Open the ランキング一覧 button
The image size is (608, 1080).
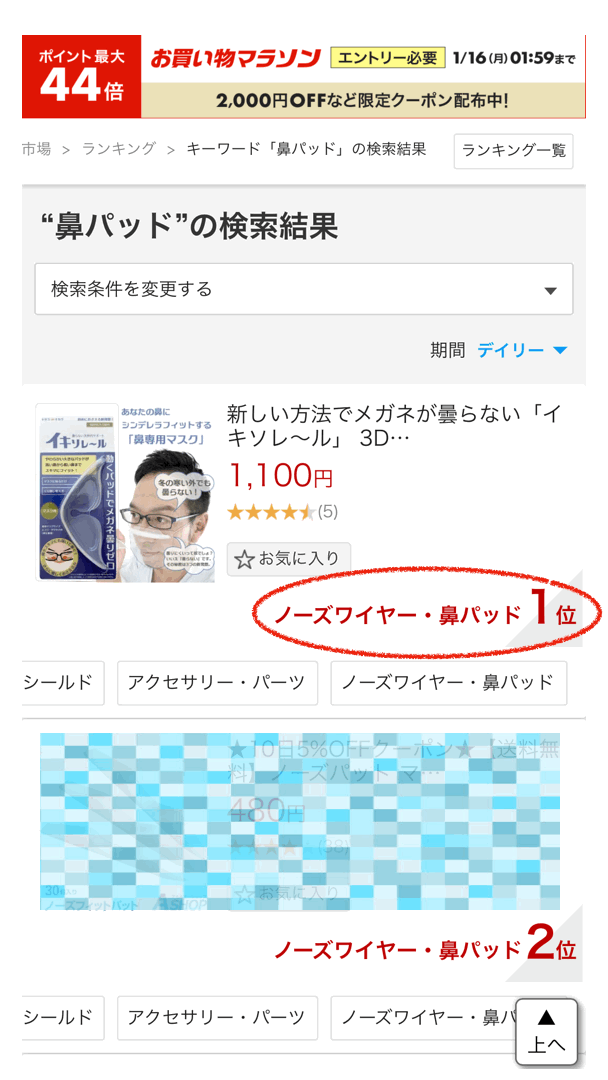click(x=514, y=151)
